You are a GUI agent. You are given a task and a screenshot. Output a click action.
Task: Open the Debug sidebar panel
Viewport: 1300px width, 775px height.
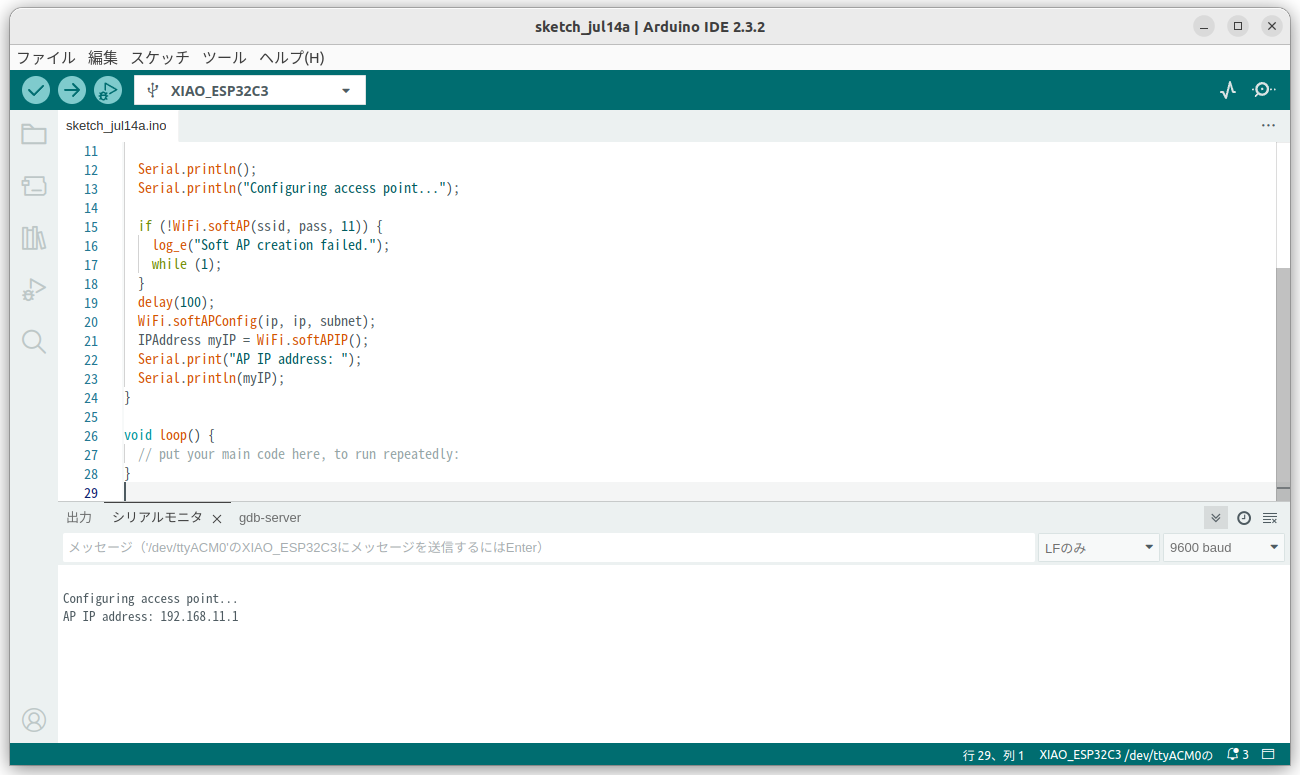pyautogui.click(x=33, y=290)
